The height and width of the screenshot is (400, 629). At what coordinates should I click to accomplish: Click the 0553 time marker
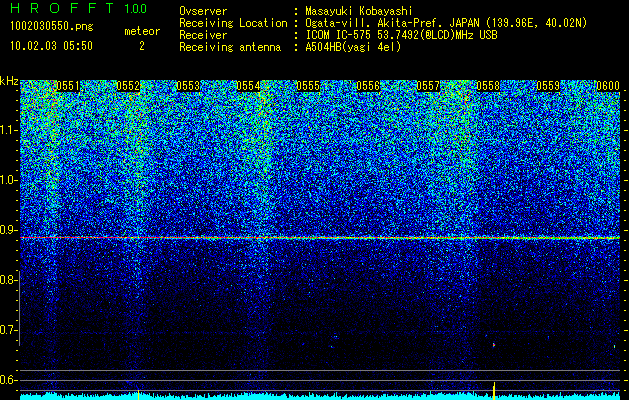188,86
